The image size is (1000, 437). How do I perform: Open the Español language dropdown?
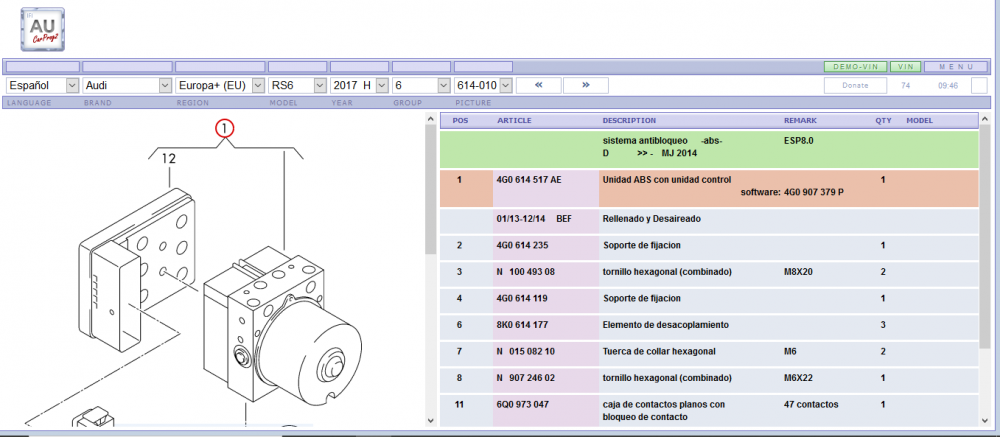[43, 85]
